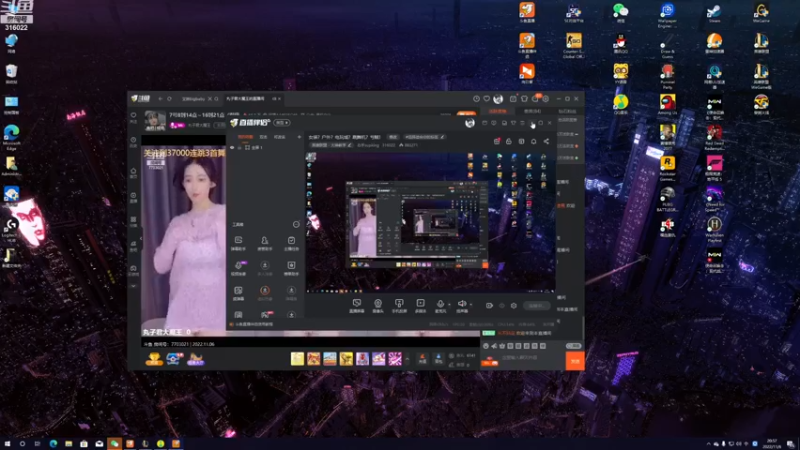The width and height of the screenshot is (800, 450).
Task: Select the first orange tab in Douyu right panel
Action: tap(498, 111)
